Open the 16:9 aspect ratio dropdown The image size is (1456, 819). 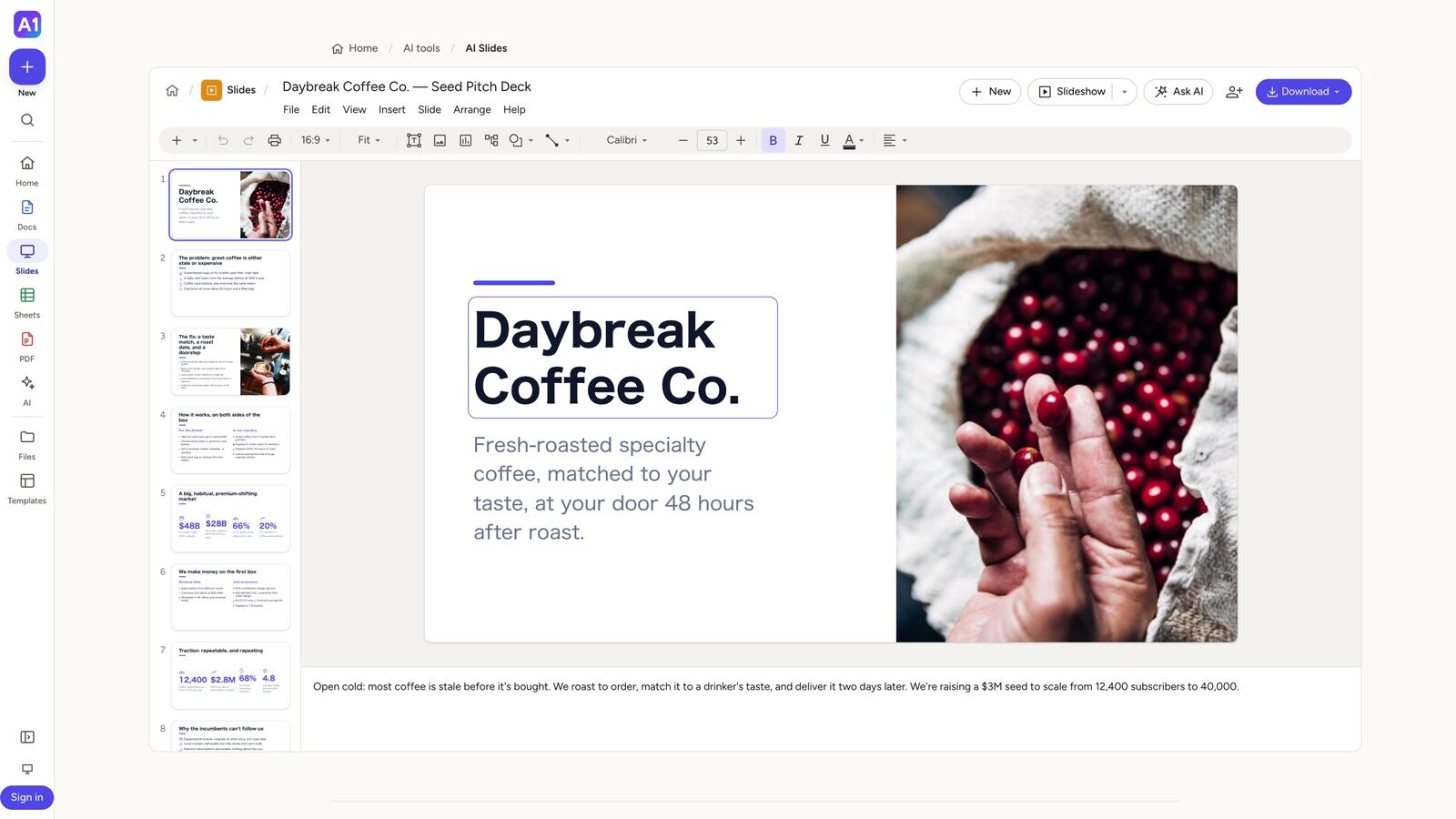tap(316, 140)
